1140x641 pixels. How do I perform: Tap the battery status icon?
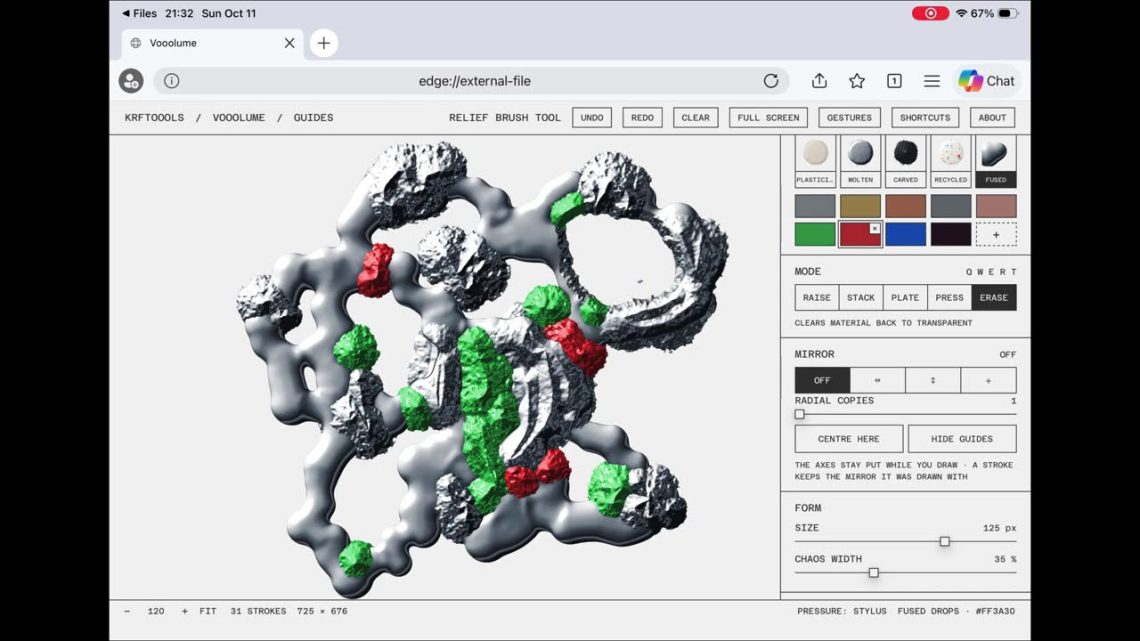(x=1008, y=13)
